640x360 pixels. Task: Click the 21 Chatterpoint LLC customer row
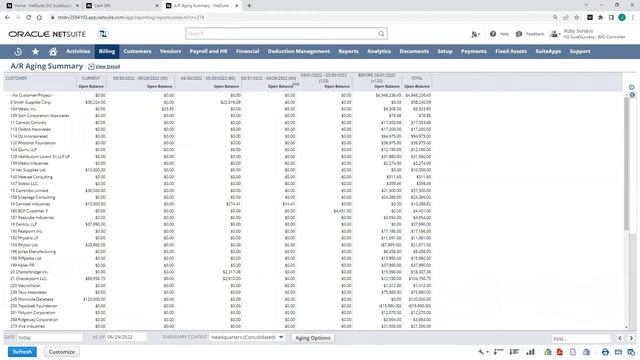click(x=220, y=279)
